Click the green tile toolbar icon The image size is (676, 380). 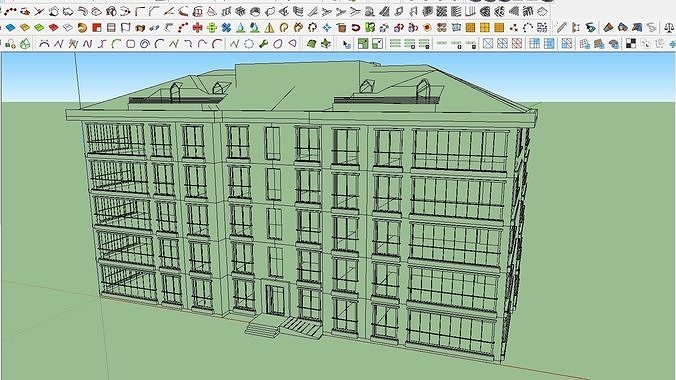click(x=39, y=28)
